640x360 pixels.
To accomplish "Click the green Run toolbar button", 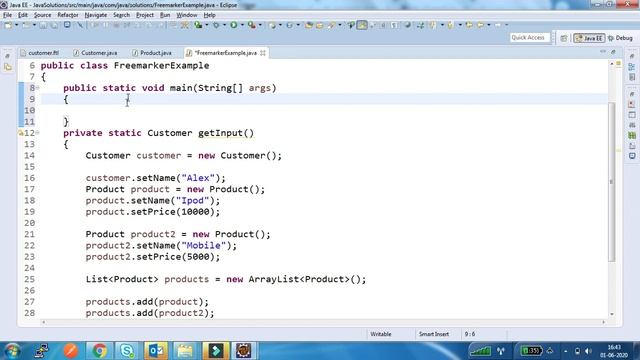I will click(x=233, y=25).
